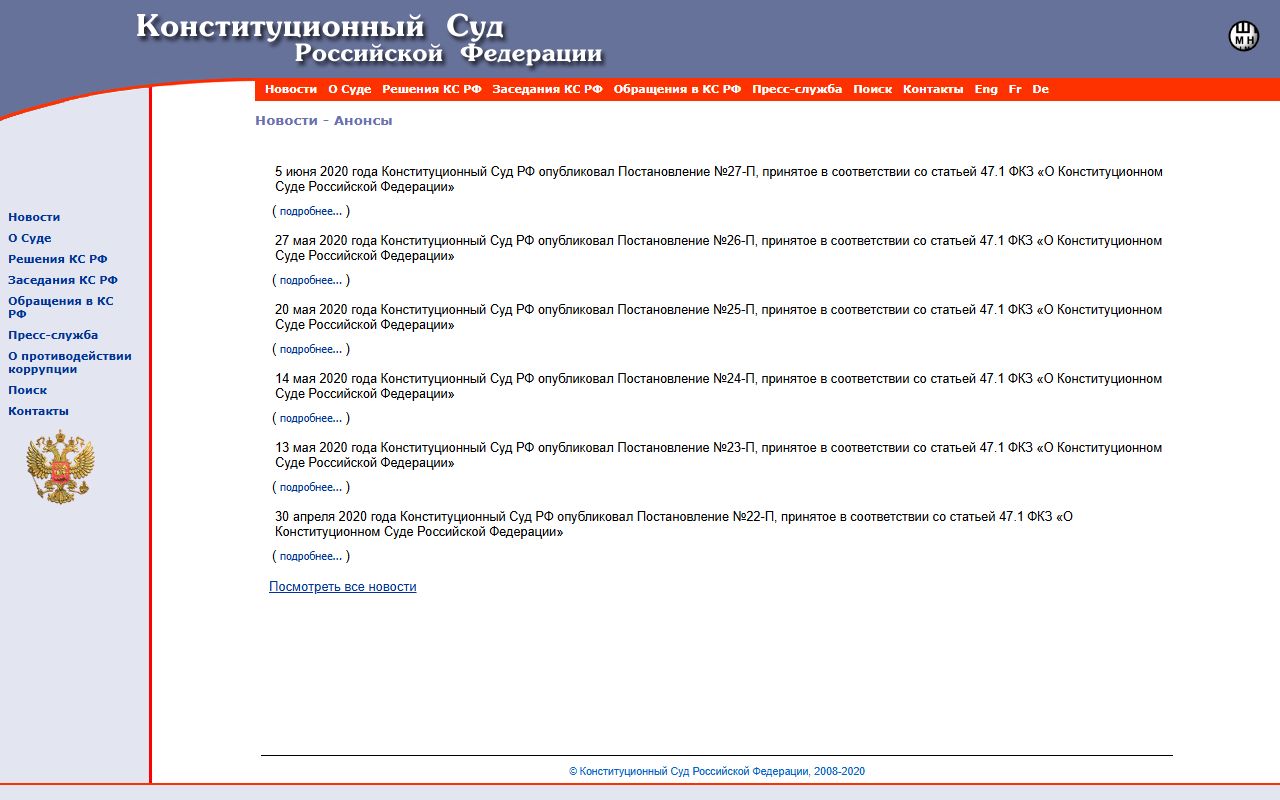Open Пресс-служба in the top menu
The height and width of the screenshot is (800, 1280).
pos(797,89)
